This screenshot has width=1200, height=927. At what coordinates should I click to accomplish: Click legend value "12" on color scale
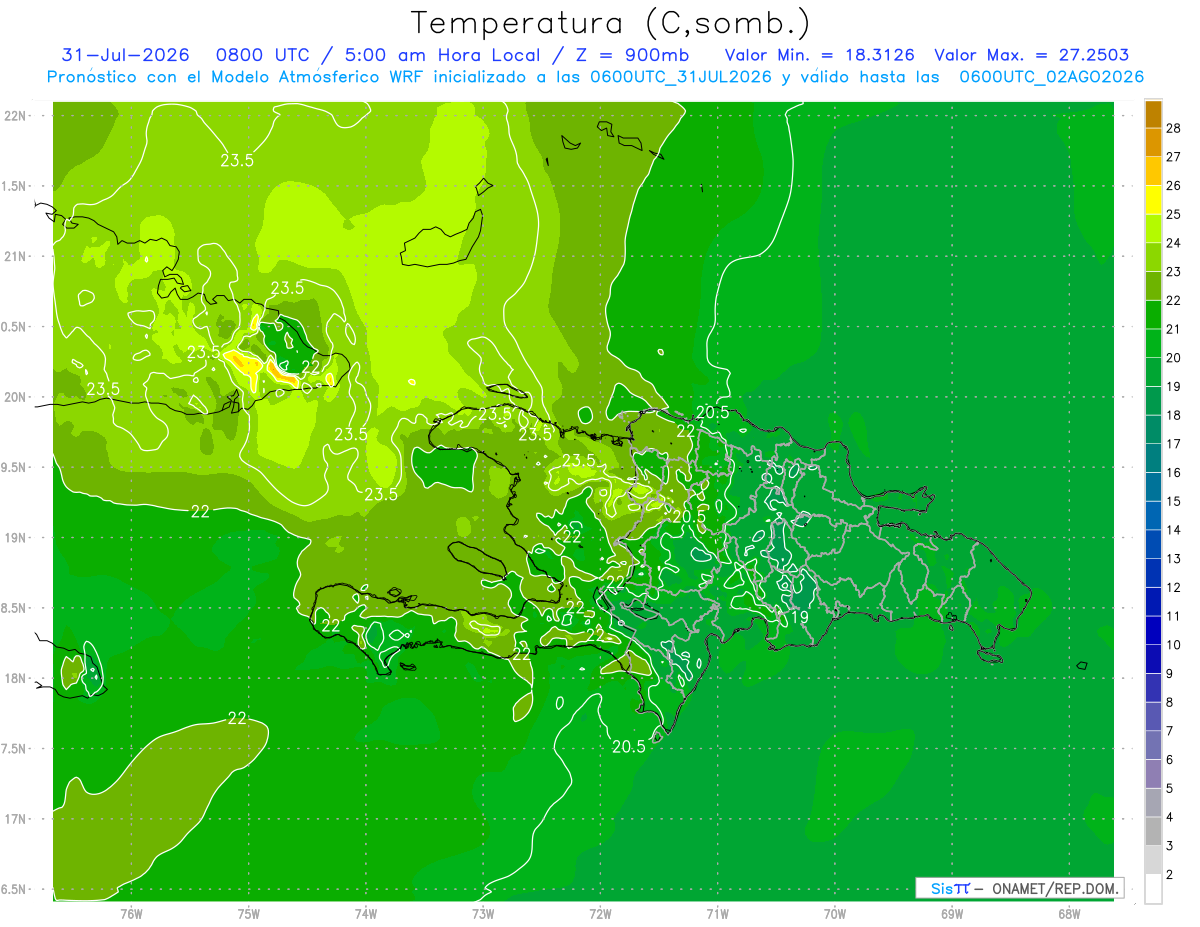tap(1174, 587)
